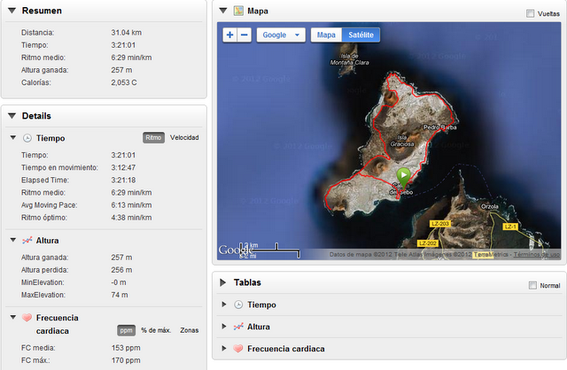Show Velocidad instead of Ritmo
Image resolution: width=567 pixels, height=370 pixels.
[184, 138]
